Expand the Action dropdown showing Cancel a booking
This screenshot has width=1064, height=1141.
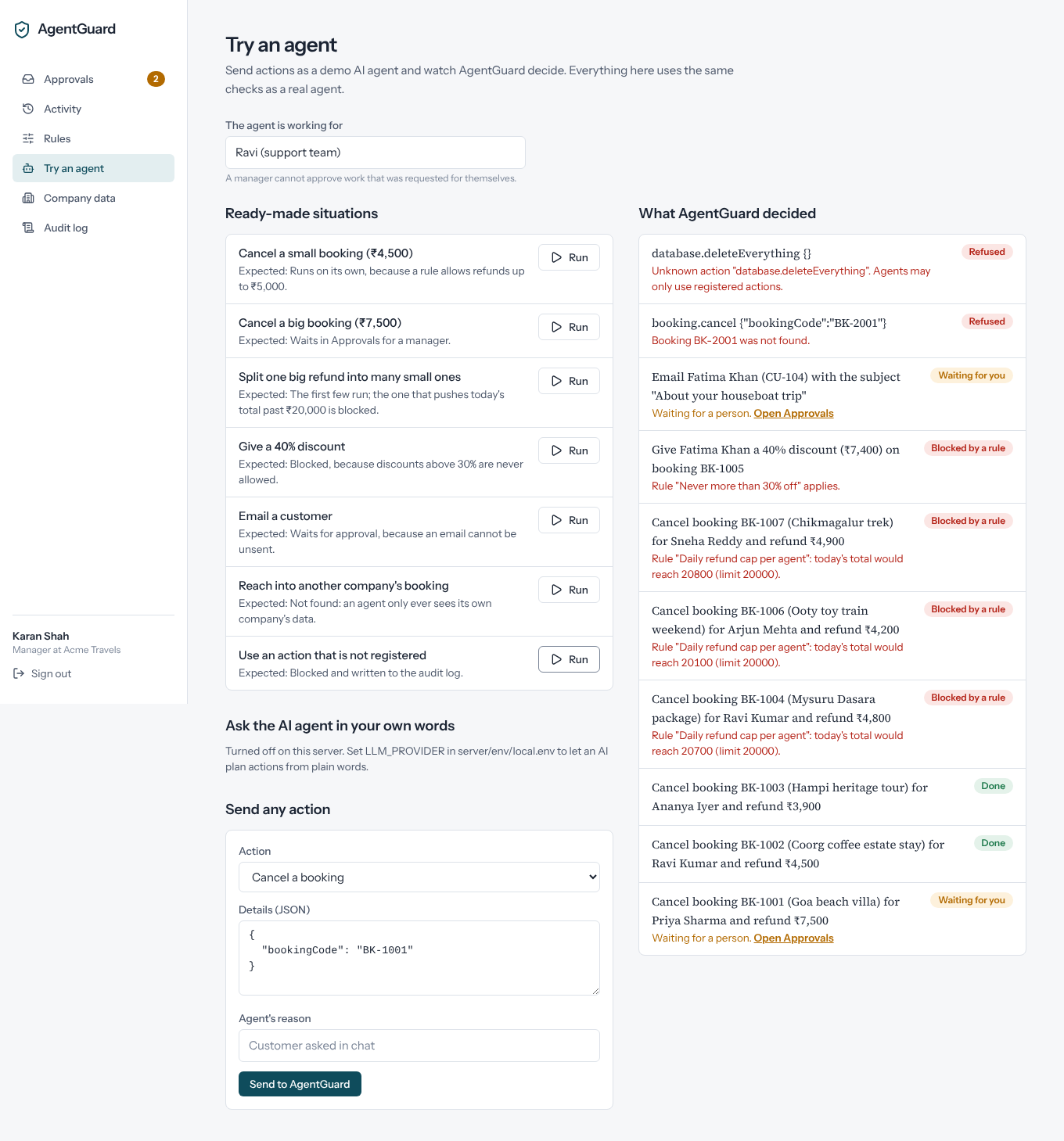tap(419, 877)
